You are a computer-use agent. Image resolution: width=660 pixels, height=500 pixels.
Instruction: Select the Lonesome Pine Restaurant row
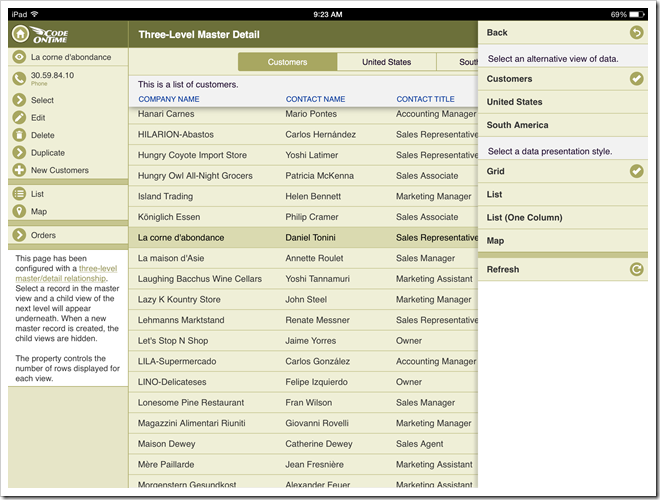303,402
